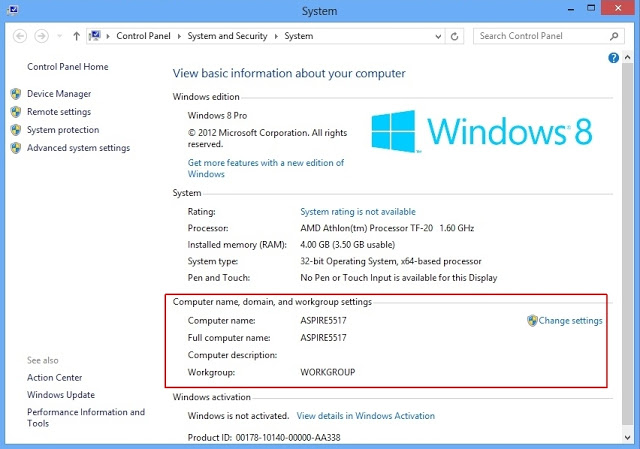This screenshot has height=449, width=640.
Task: Open Action Center under See also
Action: pyautogui.click(x=55, y=378)
